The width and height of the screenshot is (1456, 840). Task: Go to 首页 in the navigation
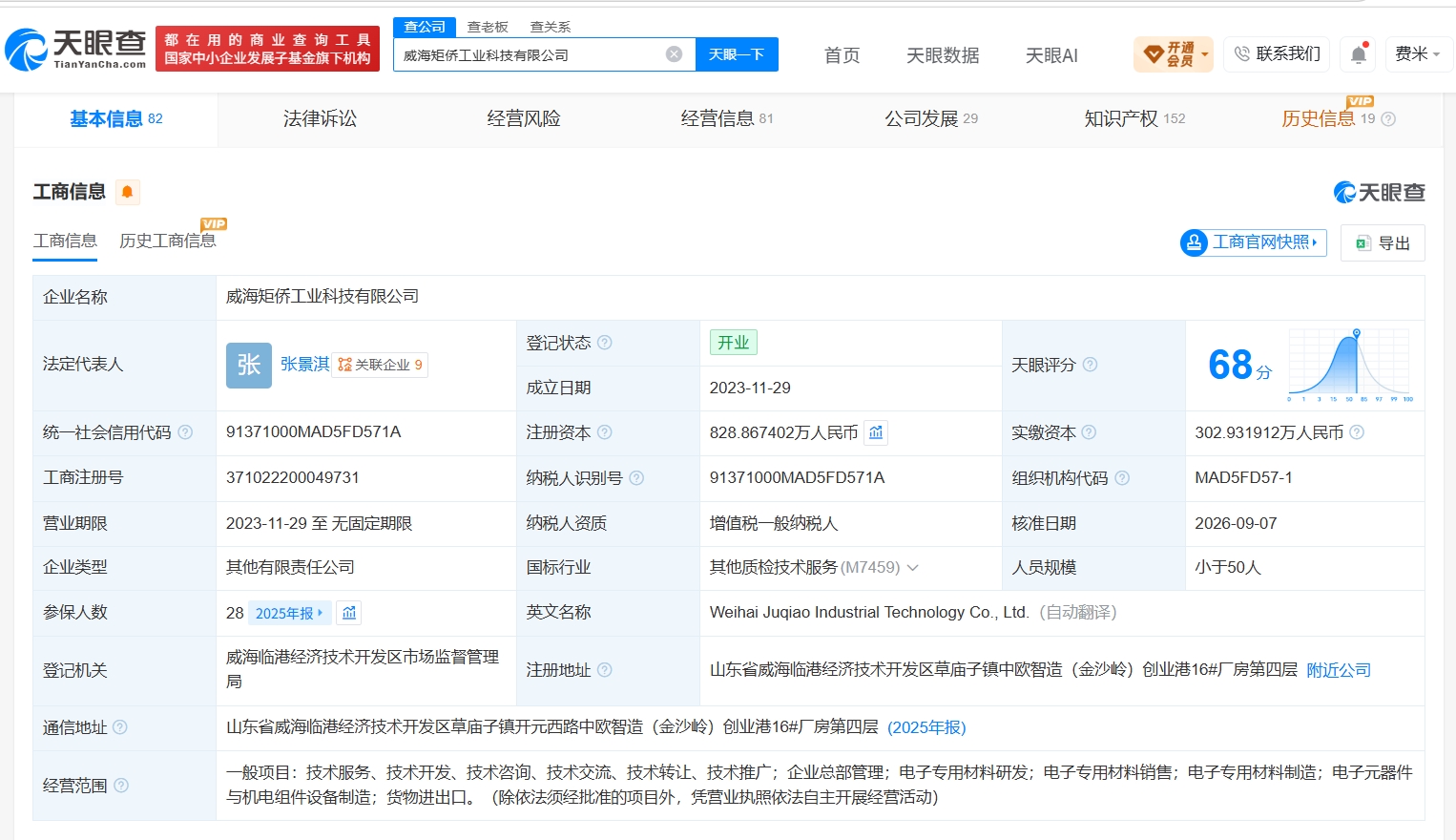tap(842, 55)
